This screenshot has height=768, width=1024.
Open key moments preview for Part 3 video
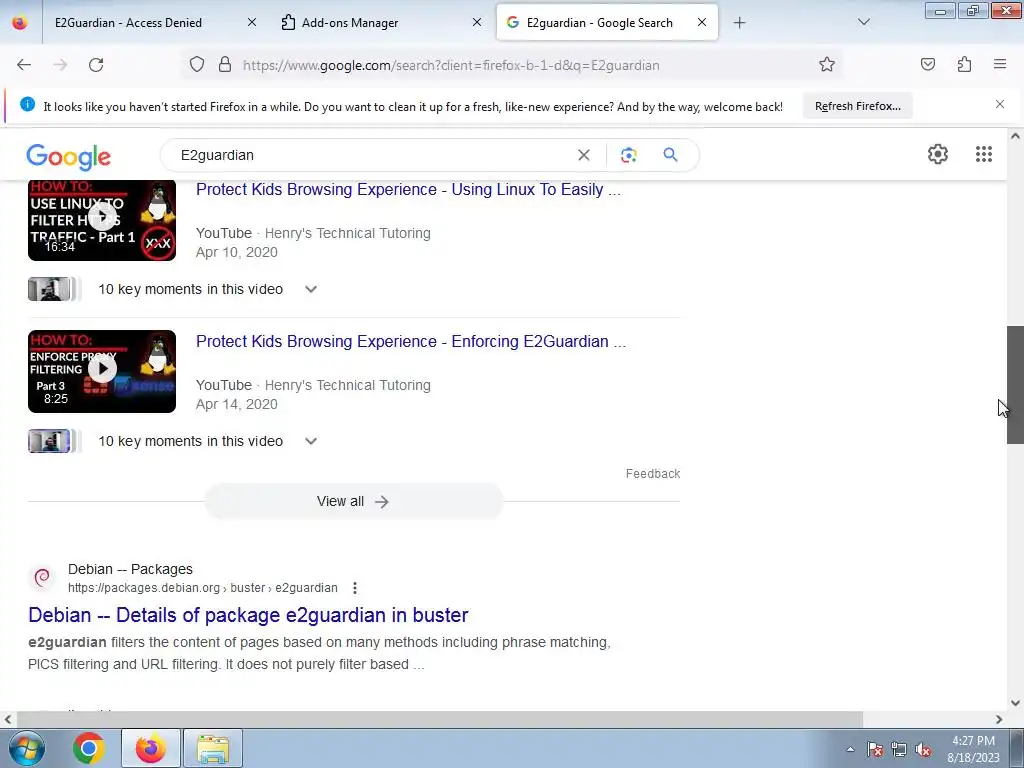(x=54, y=441)
